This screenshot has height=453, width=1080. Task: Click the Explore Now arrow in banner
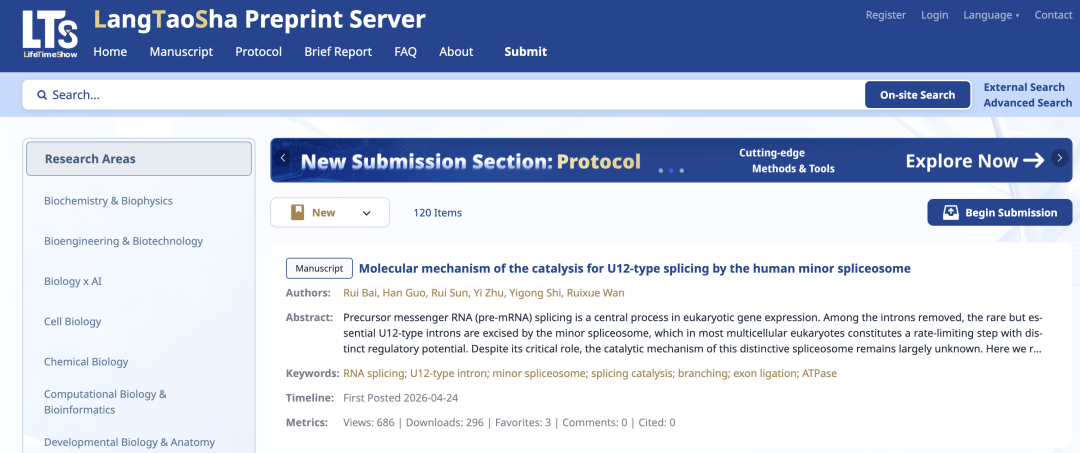1033,161
